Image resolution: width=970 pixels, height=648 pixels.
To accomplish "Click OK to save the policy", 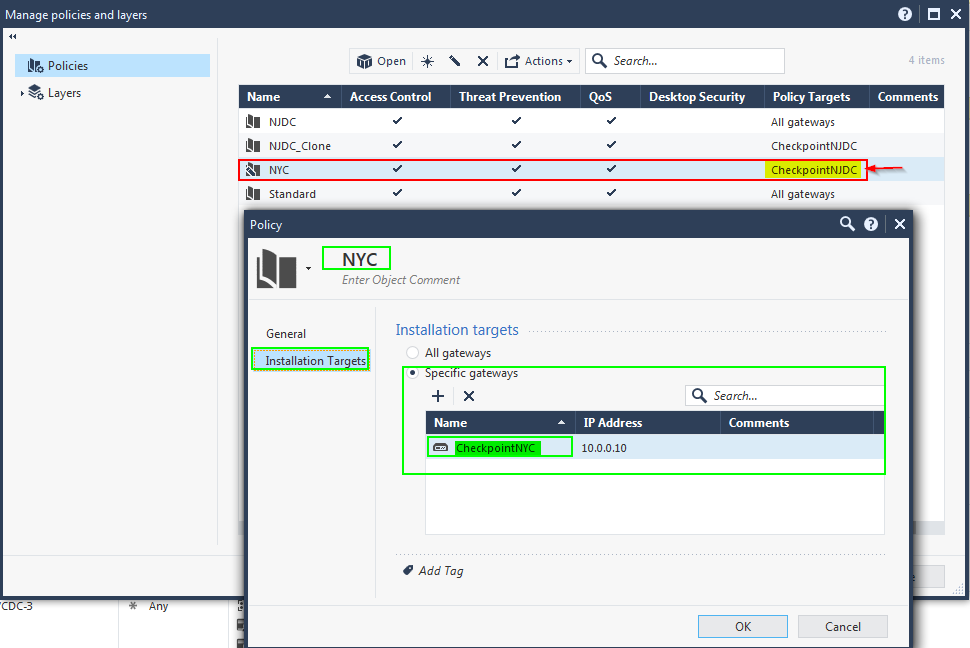I will coord(742,627).
